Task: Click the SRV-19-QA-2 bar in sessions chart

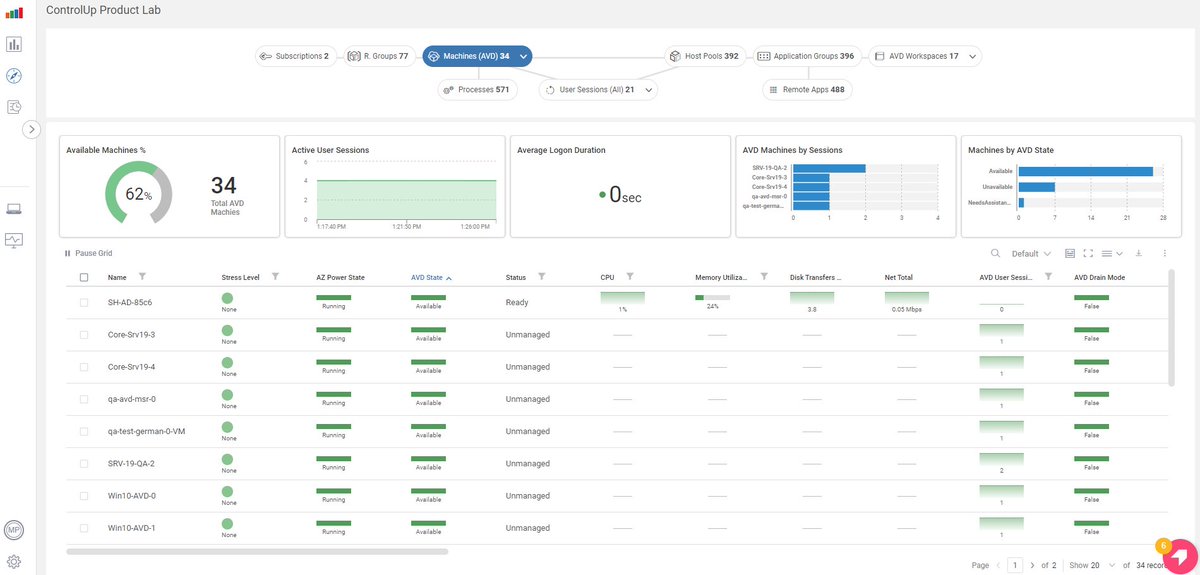Action: 829,168
